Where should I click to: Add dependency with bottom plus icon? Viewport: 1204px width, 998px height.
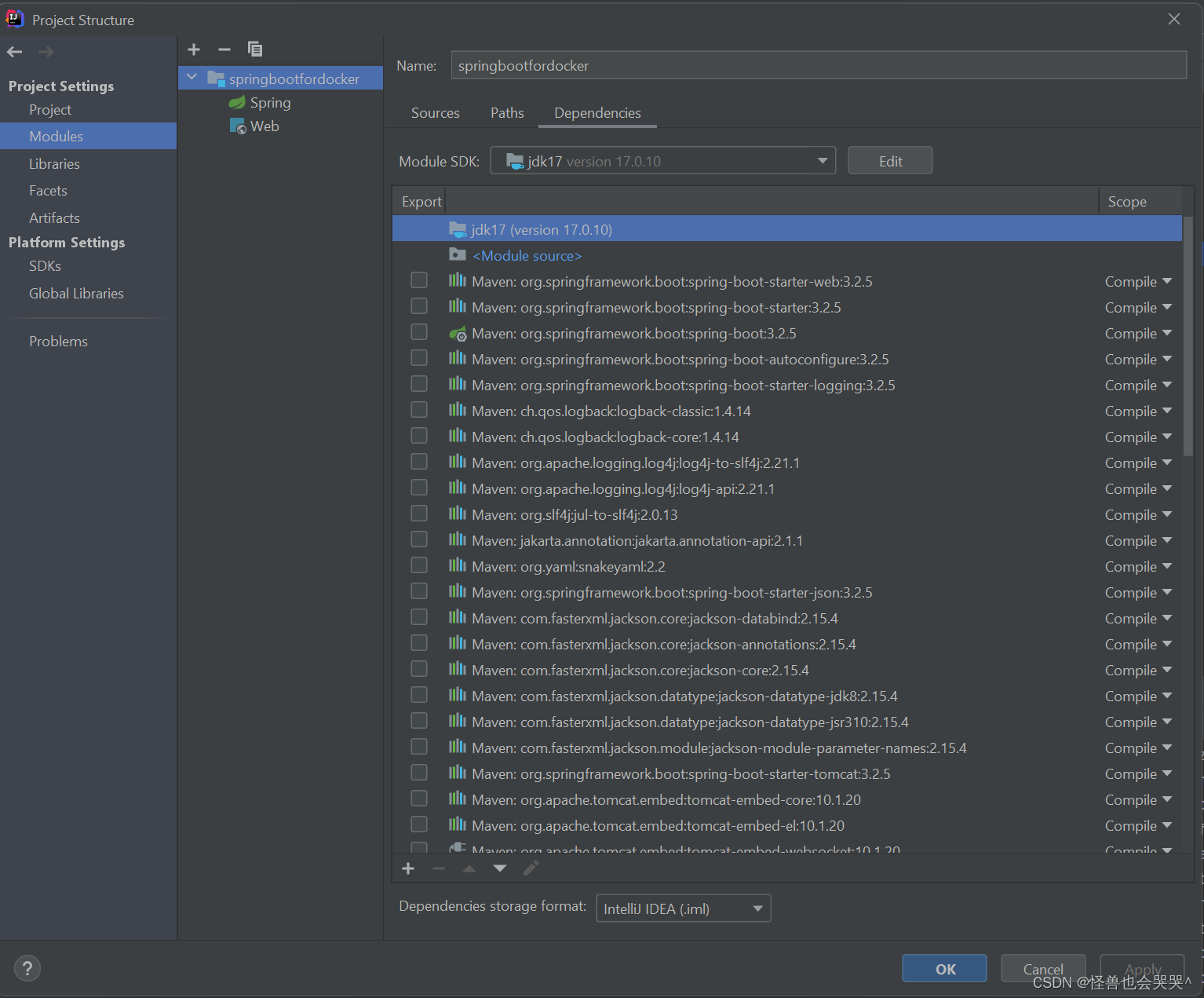click(408, 868)
